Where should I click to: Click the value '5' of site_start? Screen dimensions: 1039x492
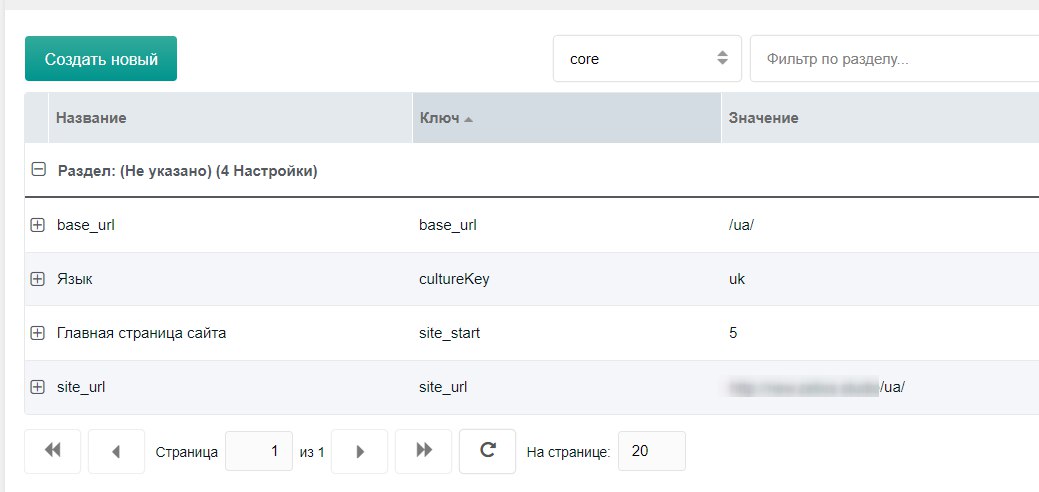point(733,333)
